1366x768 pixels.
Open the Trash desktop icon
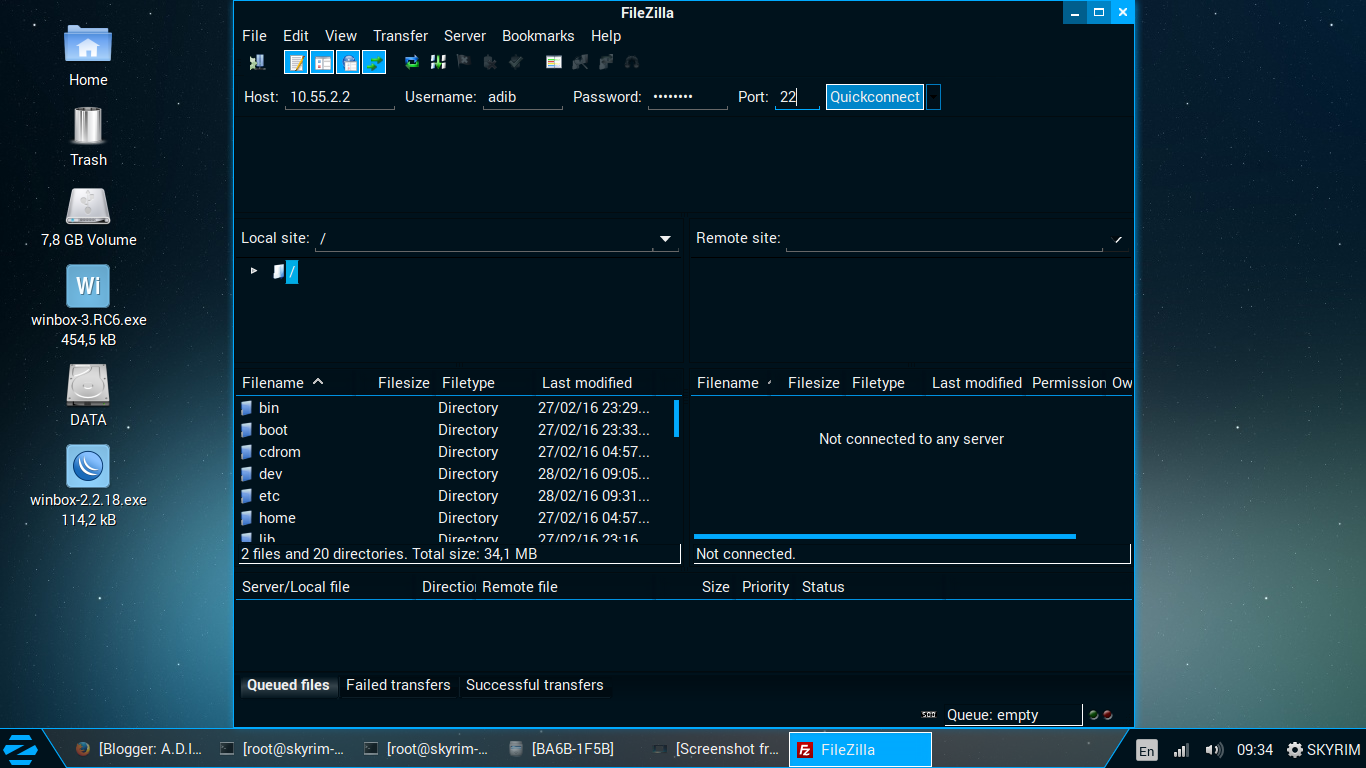tap(88, 126)
